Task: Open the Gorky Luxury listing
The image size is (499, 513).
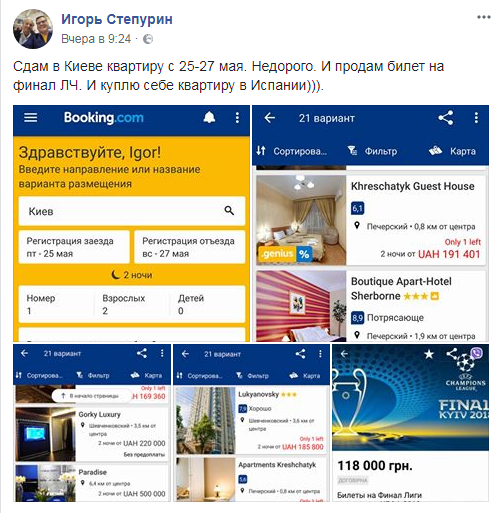Action: coord(92,434)
